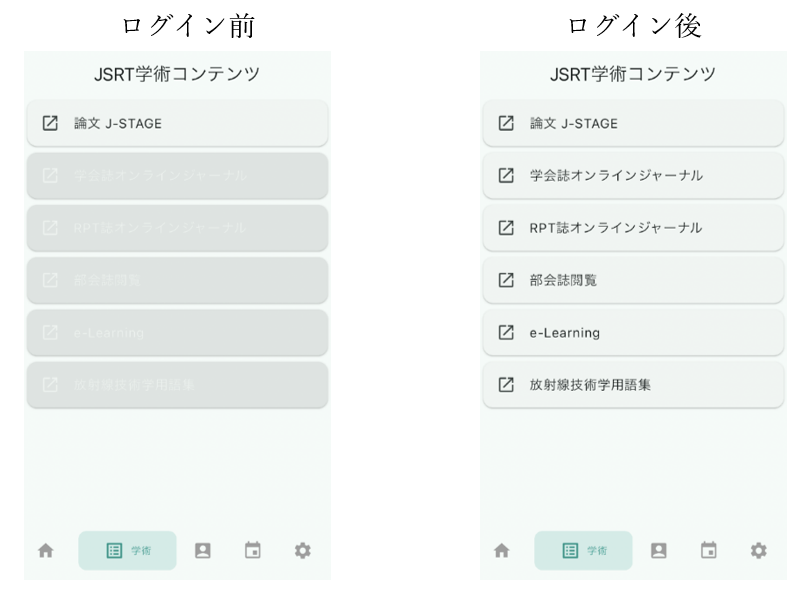Open calendar icon in left phone bar
Screen dimensions: 805x590
[x=253, y=550]
